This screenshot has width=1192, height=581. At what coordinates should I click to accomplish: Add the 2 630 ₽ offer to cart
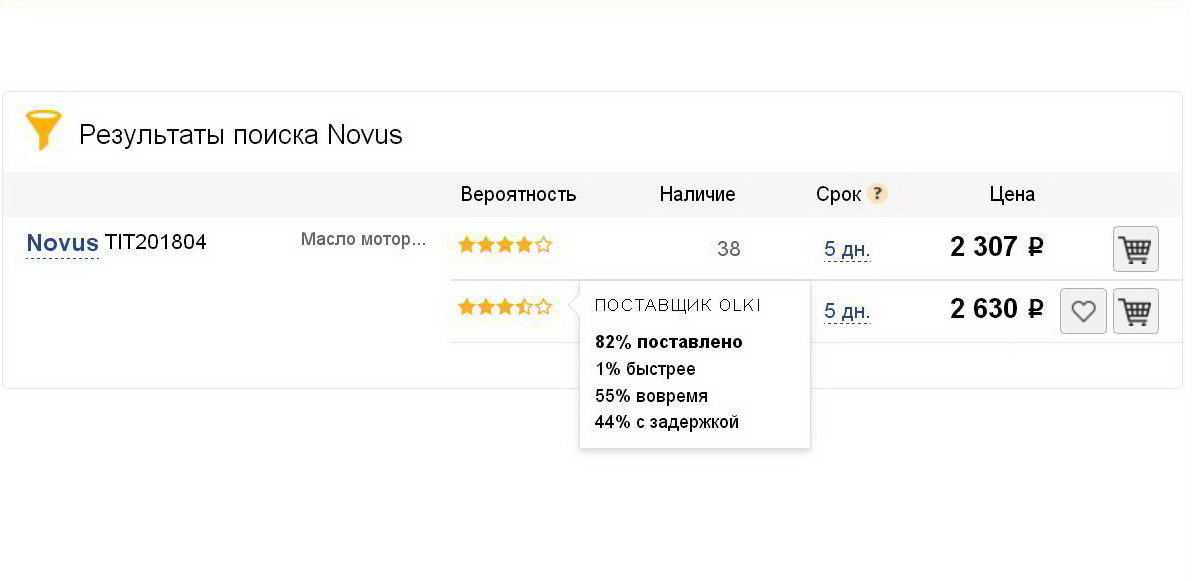click(x=1136, y=311)
